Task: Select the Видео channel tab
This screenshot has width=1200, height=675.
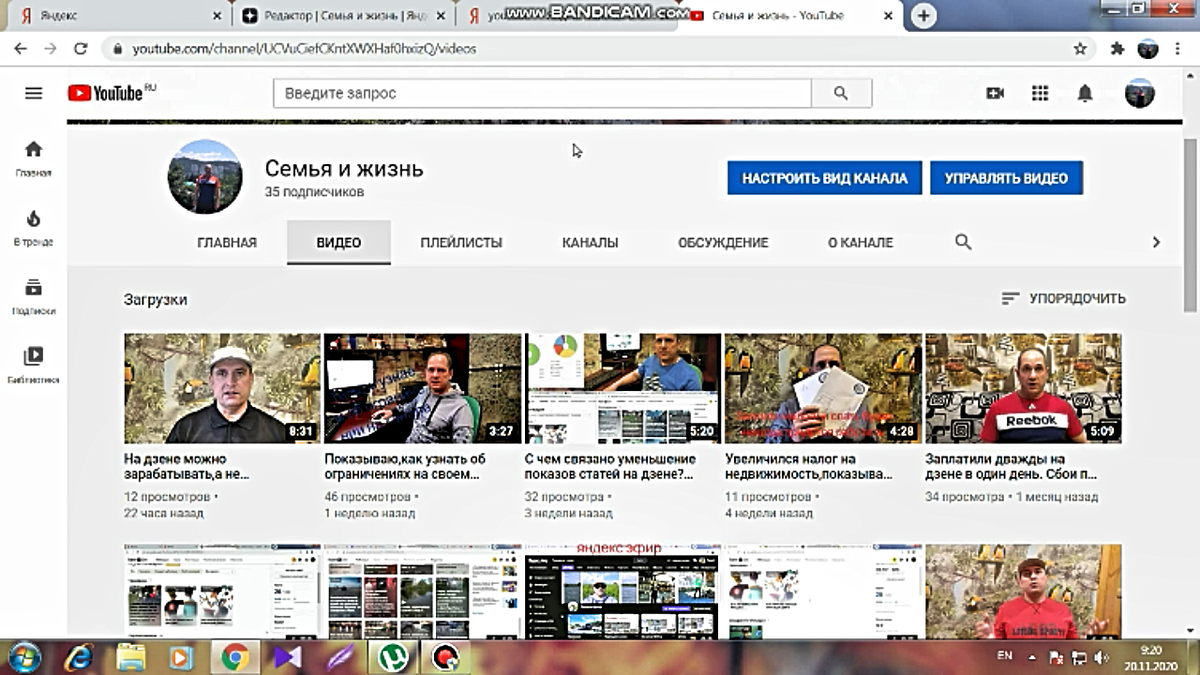Action: click(x=339, y=242)
